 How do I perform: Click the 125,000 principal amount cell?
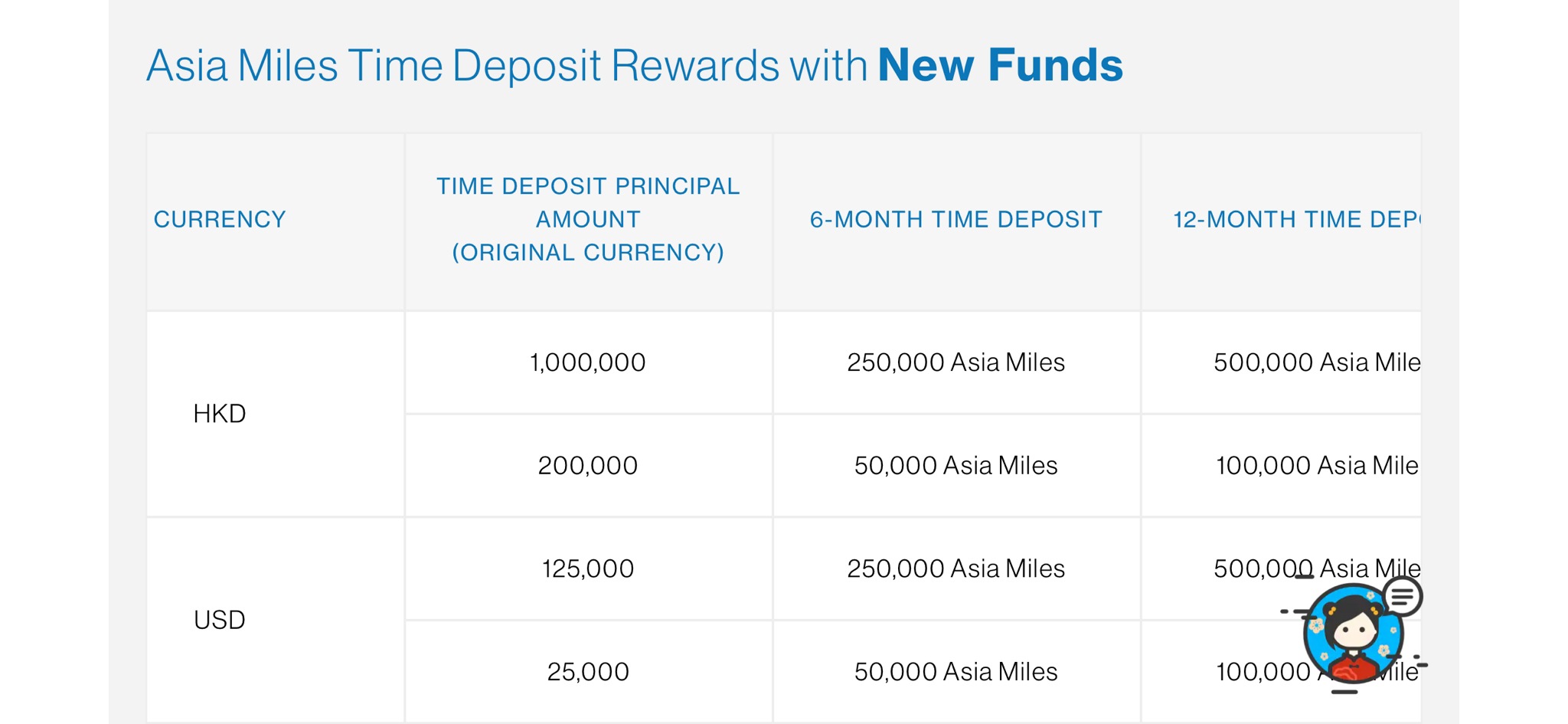click(x=588, y=568)
